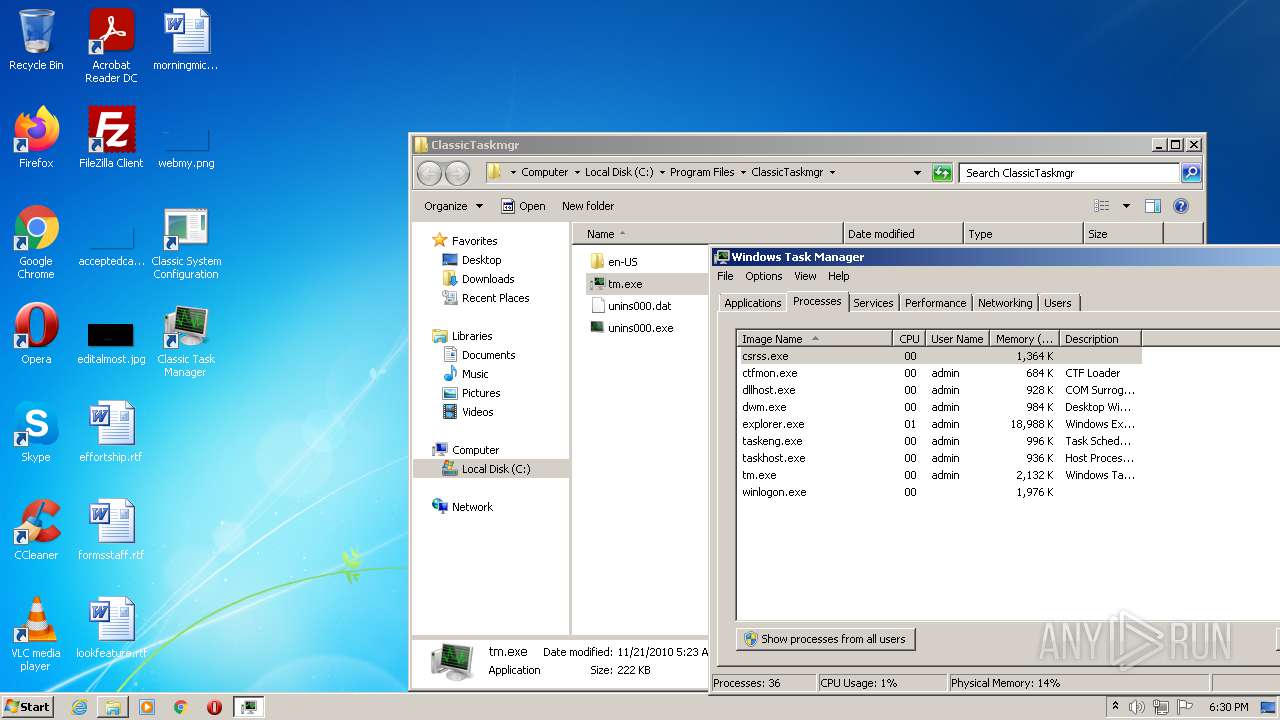Viewport: 1280px width, 720px height.
Task: Switch to Performance tab
Action: pyautogui.click(x=935, y=303)
